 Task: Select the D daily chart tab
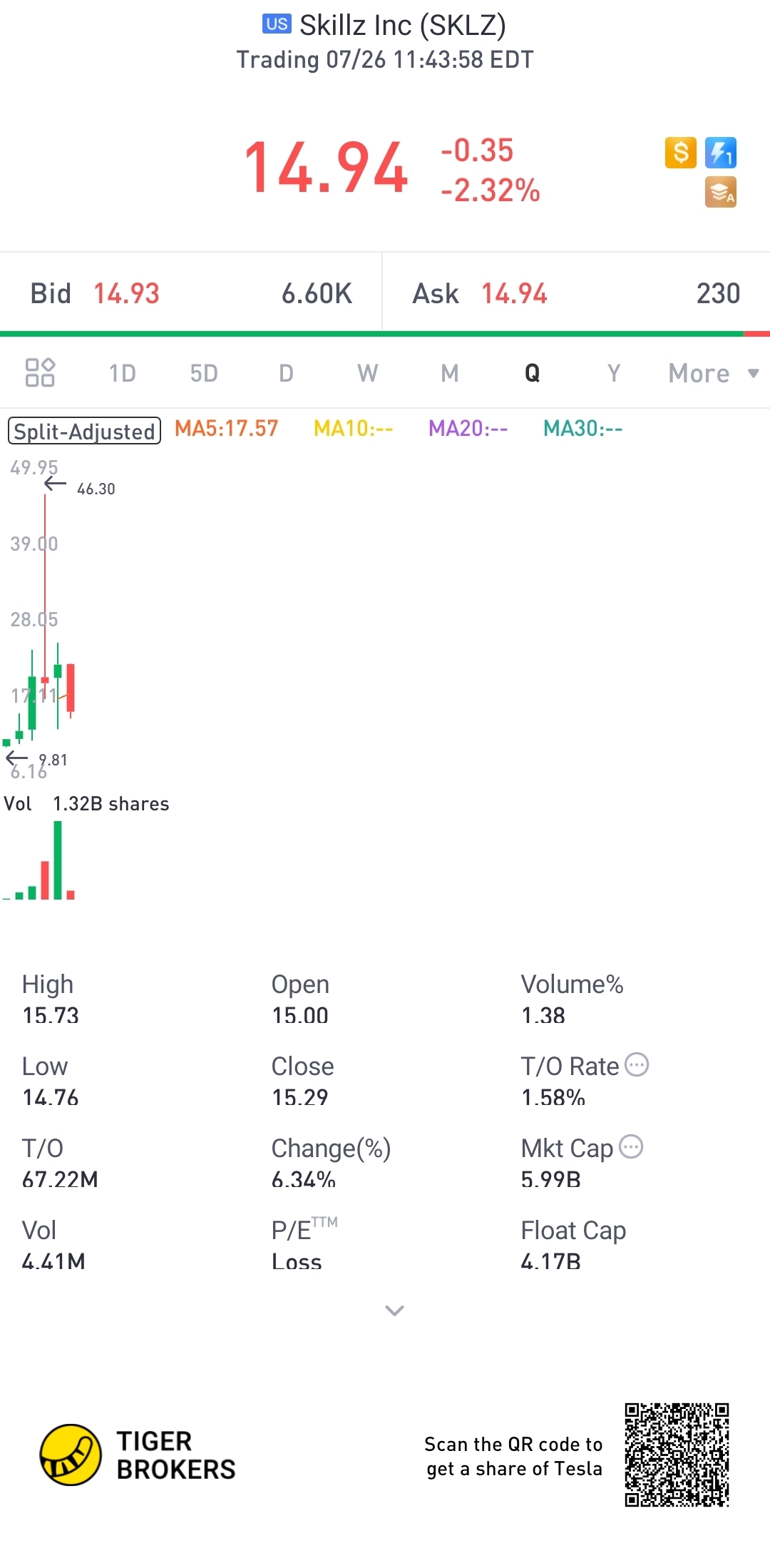286,373
